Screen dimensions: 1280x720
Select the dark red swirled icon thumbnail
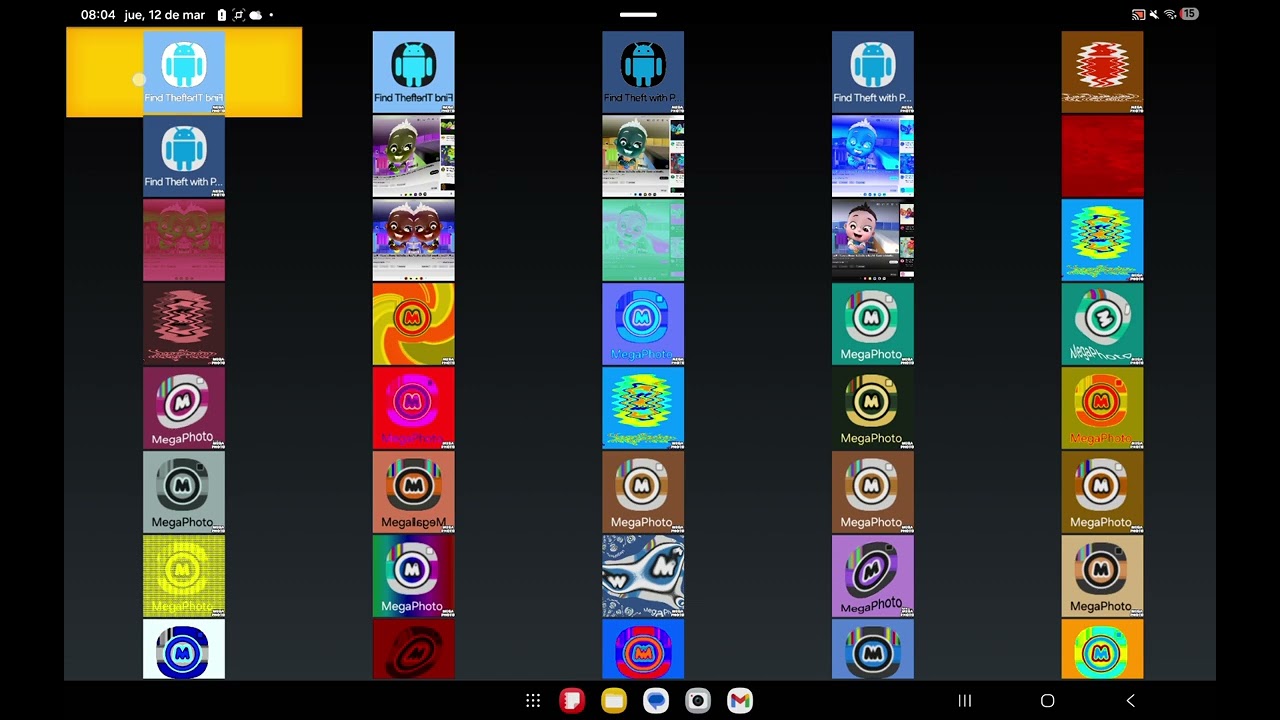click(x=413, y=649)
